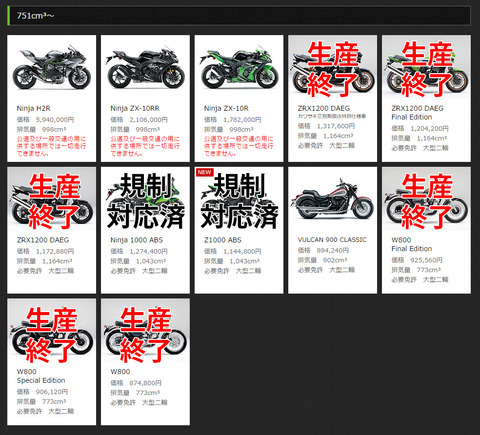The image size is (480, 435).
Task: Click the ZRX1200 DAEG Final Edition title
Action: (x=417, y=113)
